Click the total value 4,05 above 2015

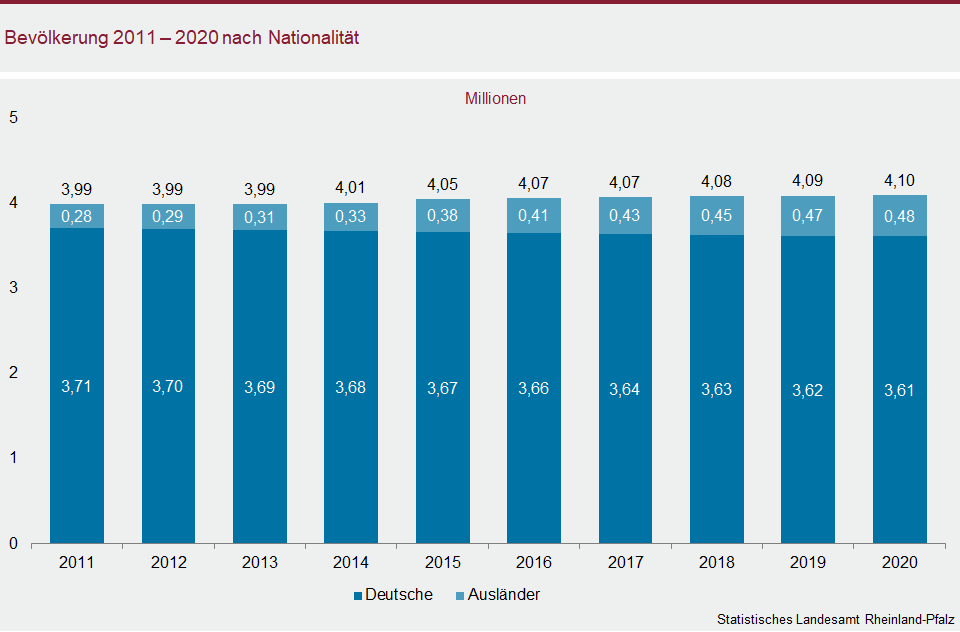(x=442, y=185)
